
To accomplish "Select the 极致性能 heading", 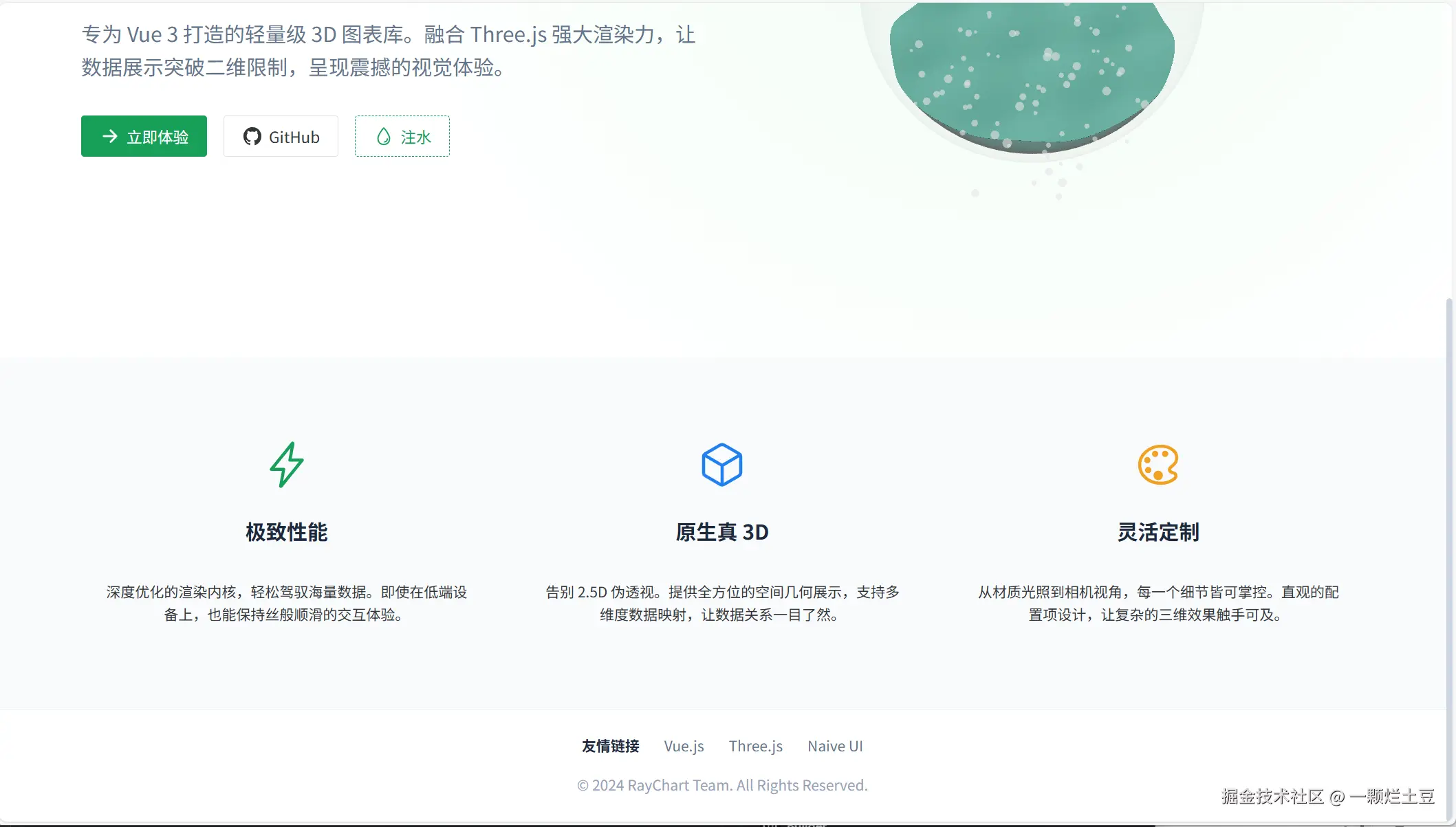I will tap(287, 532).
